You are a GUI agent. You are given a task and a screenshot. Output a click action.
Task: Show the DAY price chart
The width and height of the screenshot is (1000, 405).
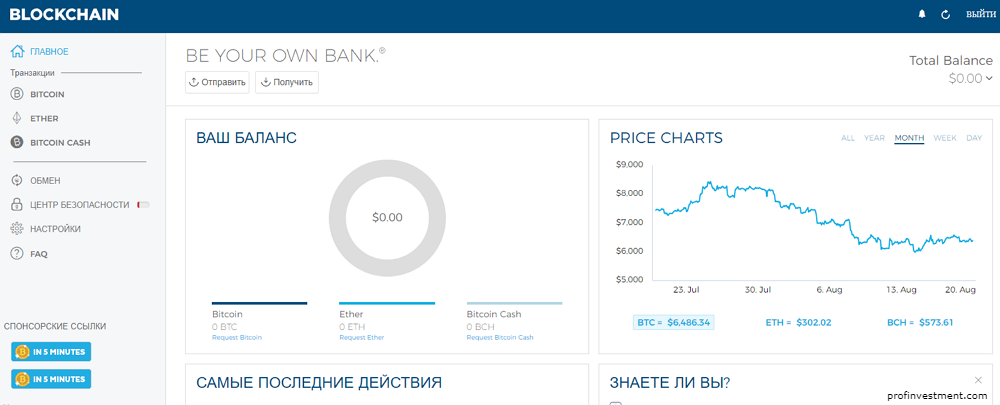[974, 138]
